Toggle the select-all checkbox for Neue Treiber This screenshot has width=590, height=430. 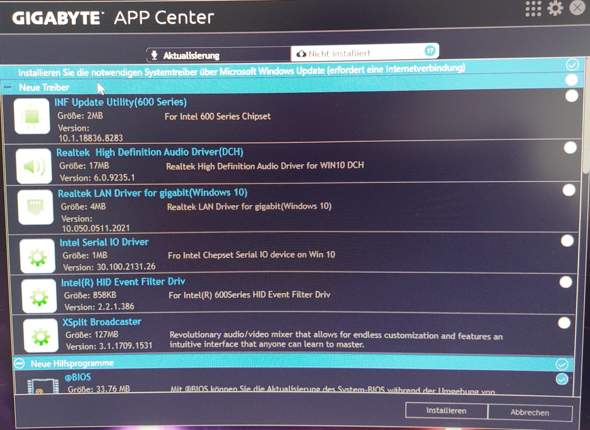571,80
